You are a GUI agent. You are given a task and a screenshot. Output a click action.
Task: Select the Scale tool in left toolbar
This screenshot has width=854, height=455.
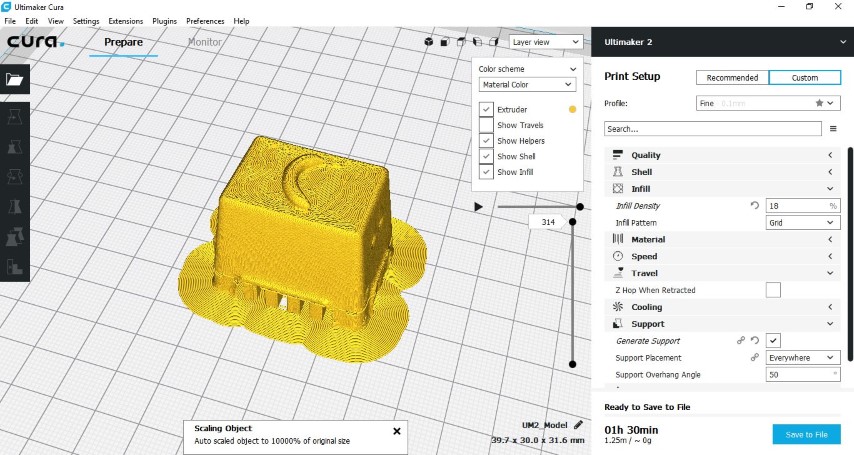15,147
